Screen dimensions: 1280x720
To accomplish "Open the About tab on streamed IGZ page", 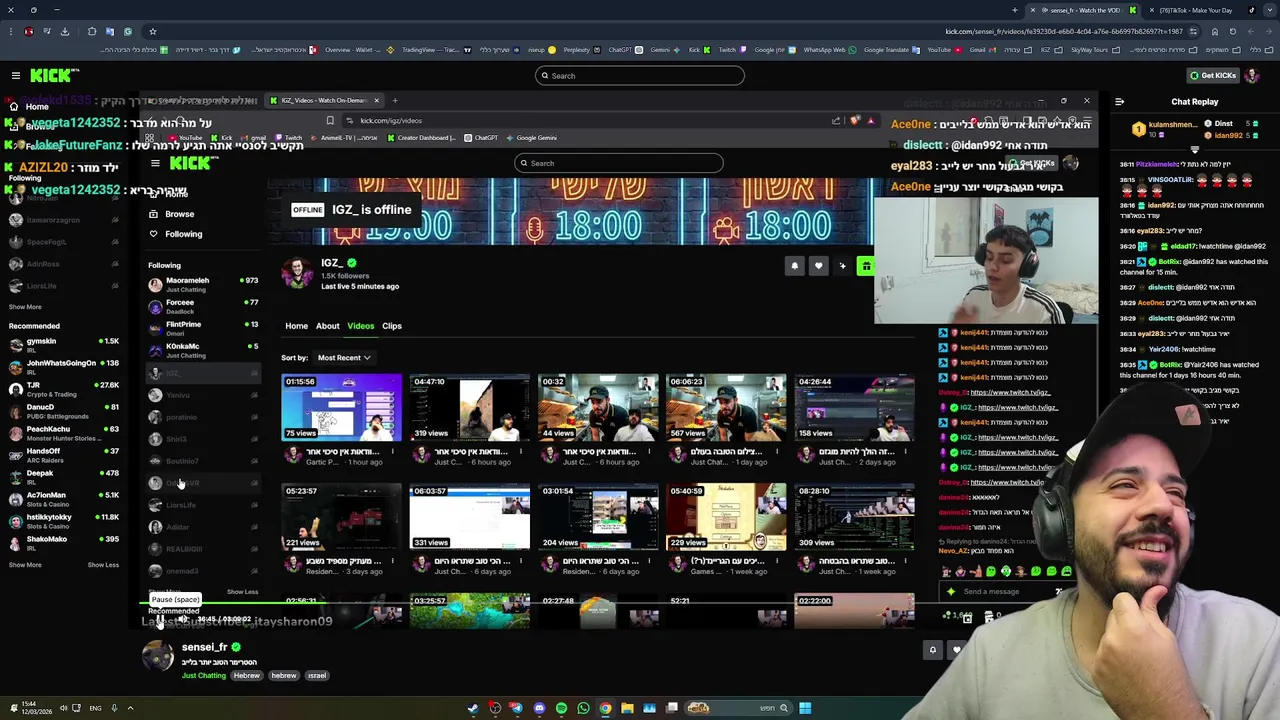I will (x=328, y=326).
